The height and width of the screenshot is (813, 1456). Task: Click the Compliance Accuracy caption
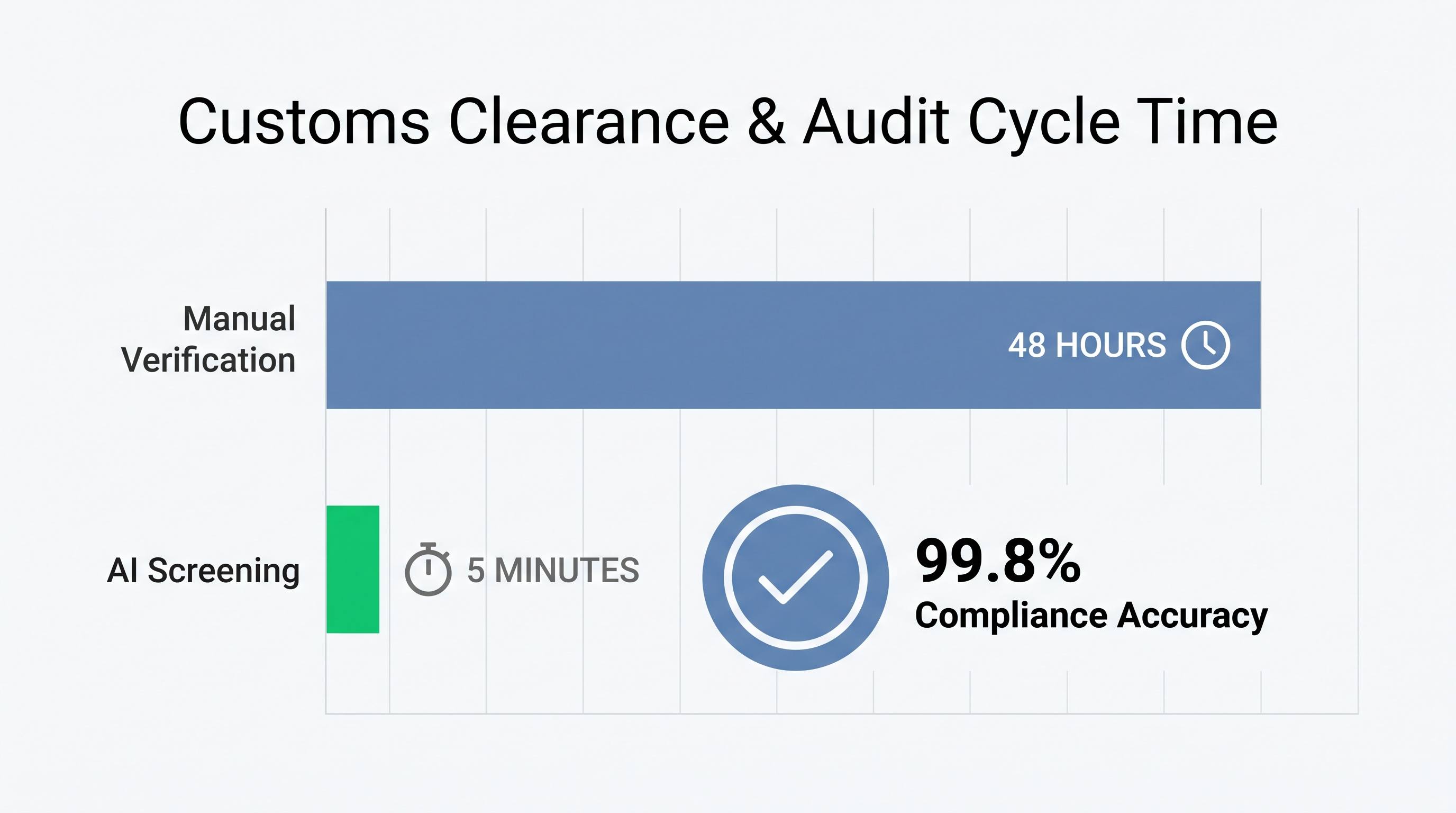tap(1091, 616)
